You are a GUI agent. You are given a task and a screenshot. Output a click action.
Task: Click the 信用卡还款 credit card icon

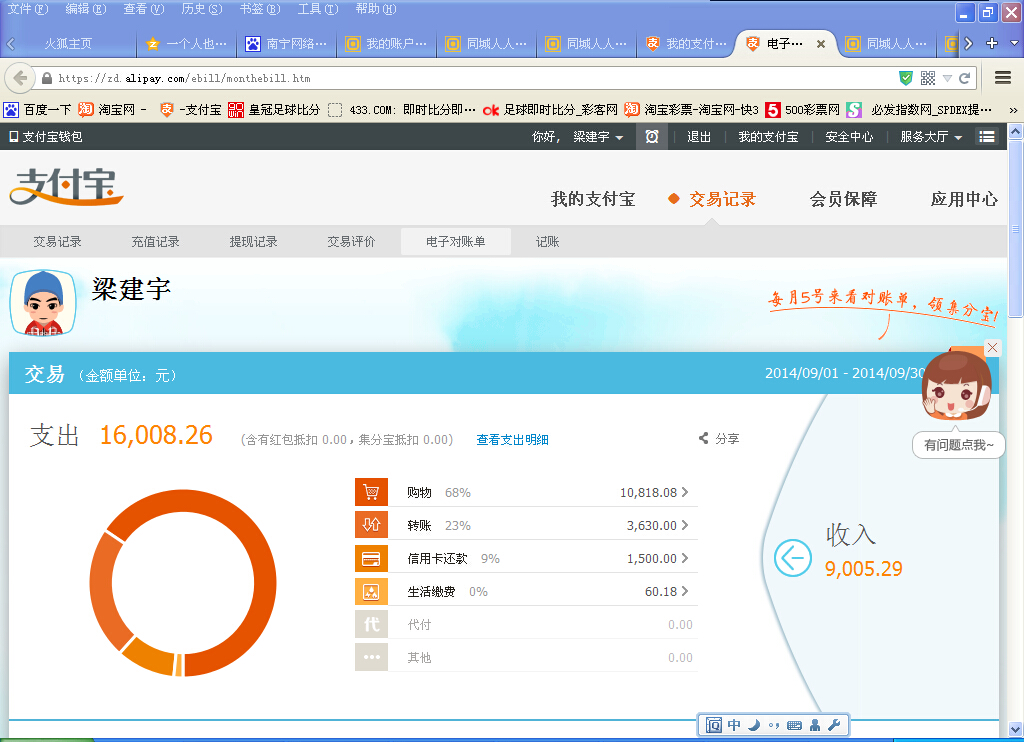click(371, 559)
